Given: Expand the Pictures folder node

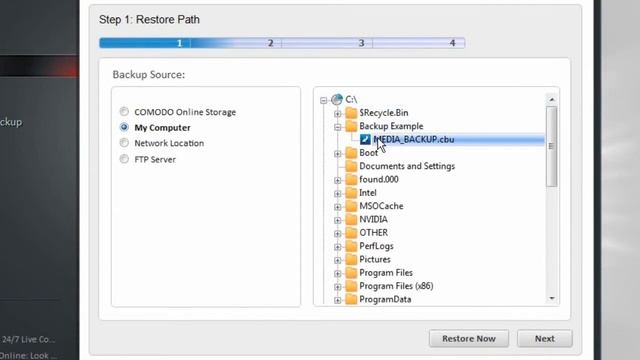Looking at the screenshot, I should coord(338,260).
